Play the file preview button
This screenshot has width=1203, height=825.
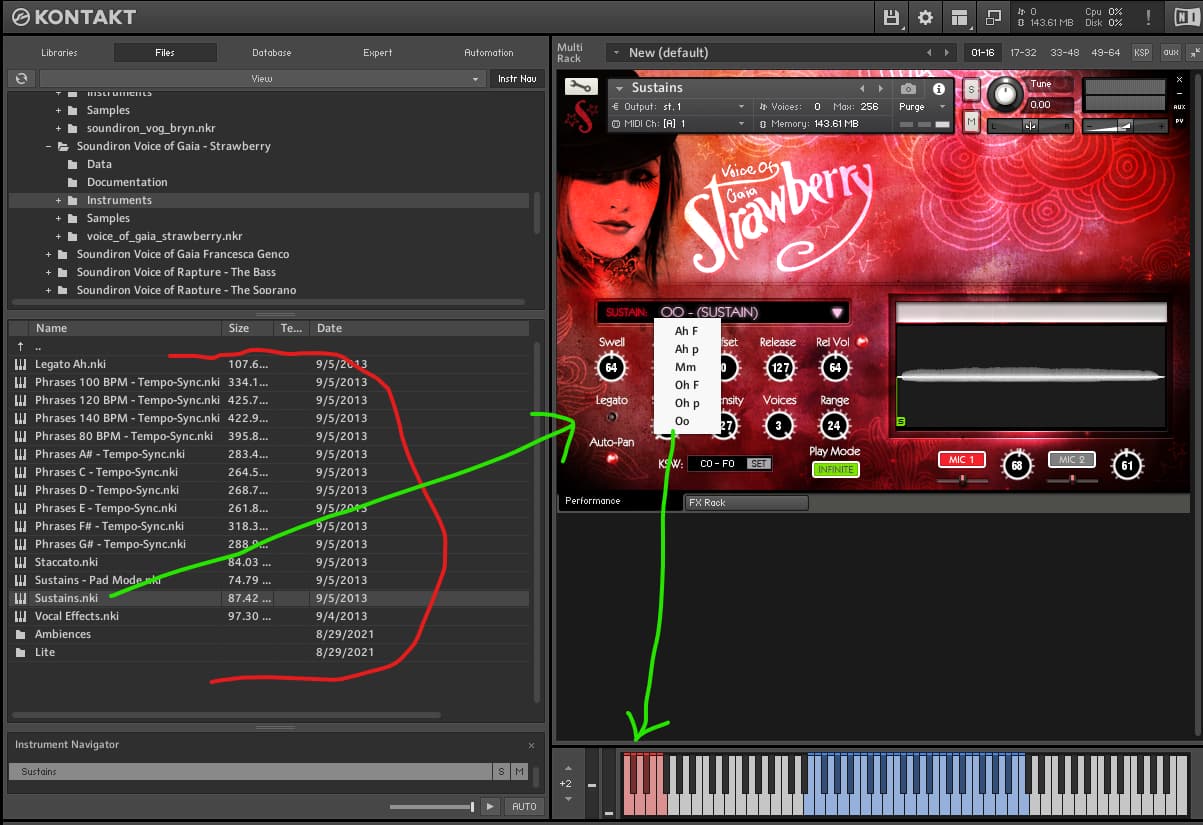[x=490, y=806]
